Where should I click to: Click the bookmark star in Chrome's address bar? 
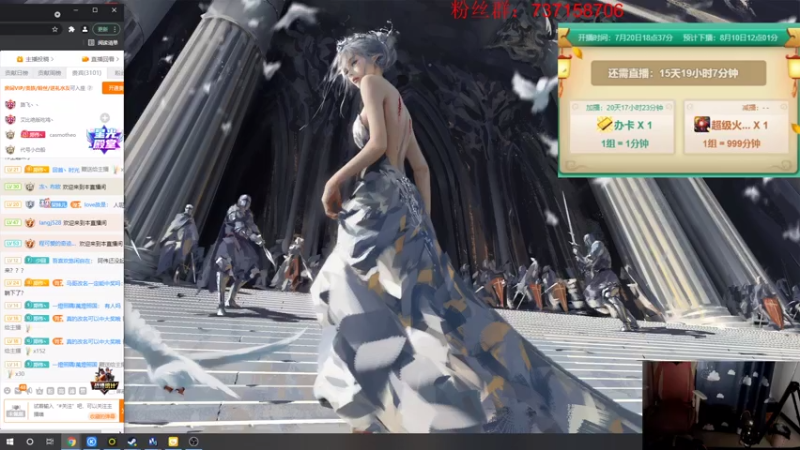(x=55, y=30)
